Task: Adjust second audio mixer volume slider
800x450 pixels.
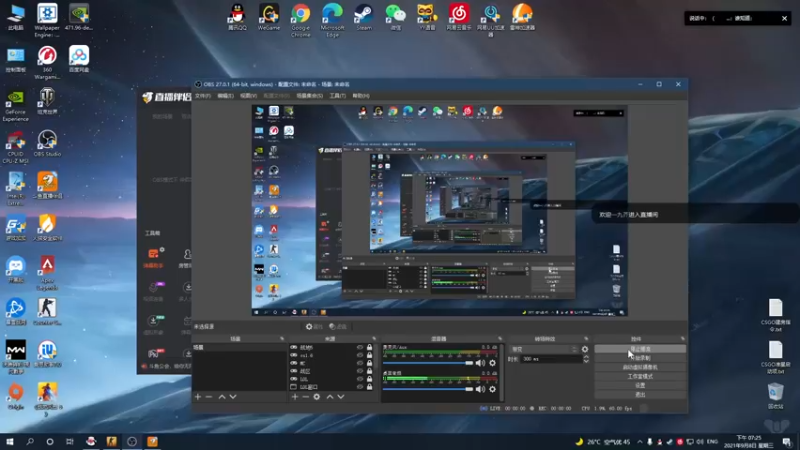Action: [x=428, y=389]
